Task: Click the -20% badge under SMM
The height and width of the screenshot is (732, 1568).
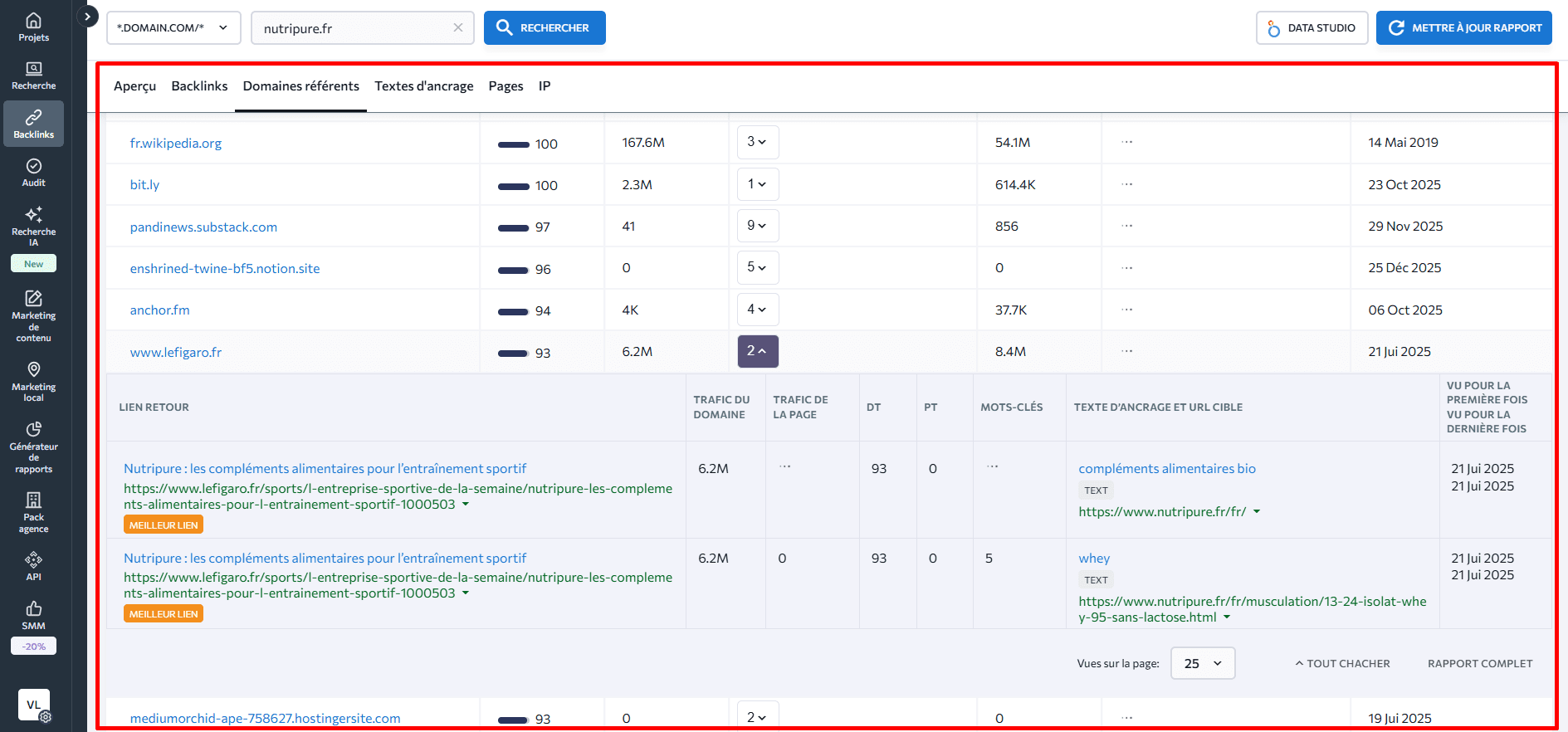Action: [33, 646]
